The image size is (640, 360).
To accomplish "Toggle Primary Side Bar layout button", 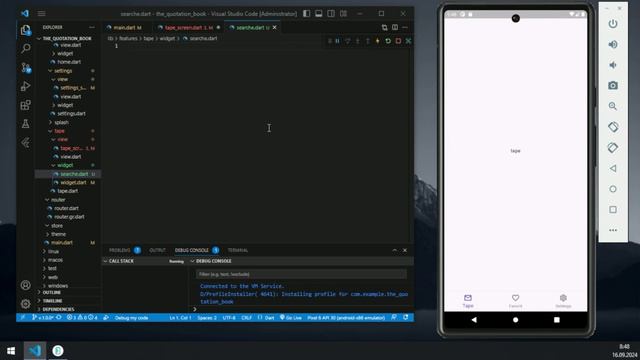I will coord(306,13).
